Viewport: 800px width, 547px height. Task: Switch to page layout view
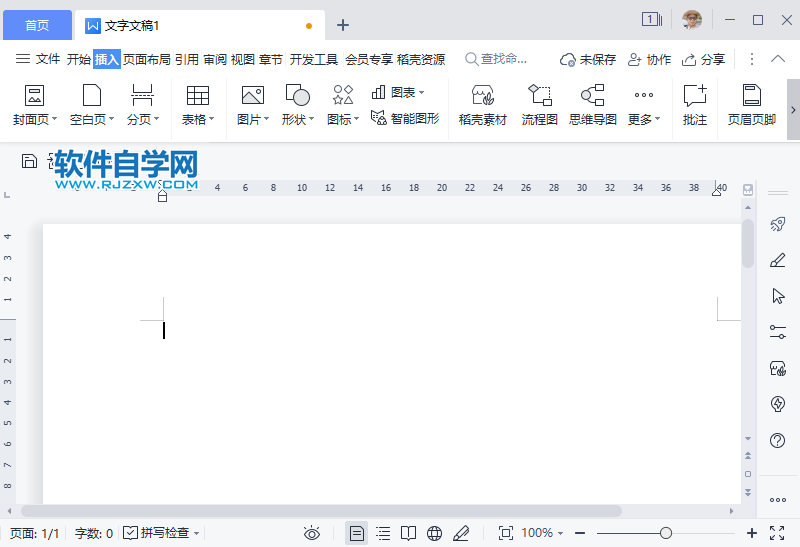point(357,534)
